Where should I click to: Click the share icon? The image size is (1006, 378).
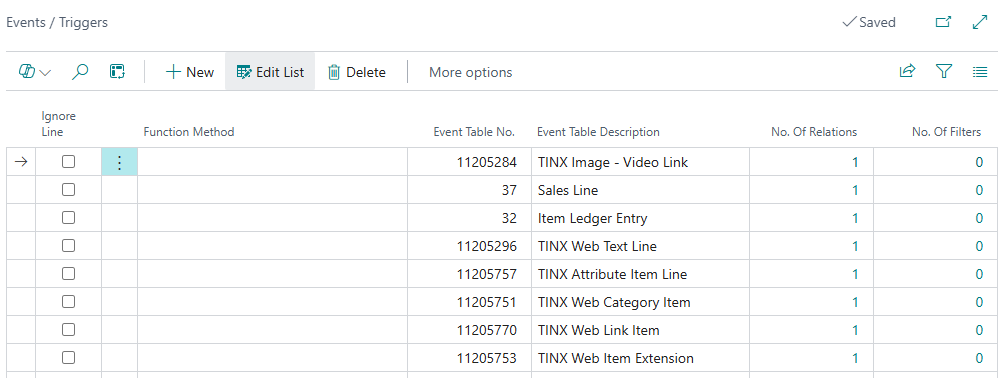click(907, 71)
